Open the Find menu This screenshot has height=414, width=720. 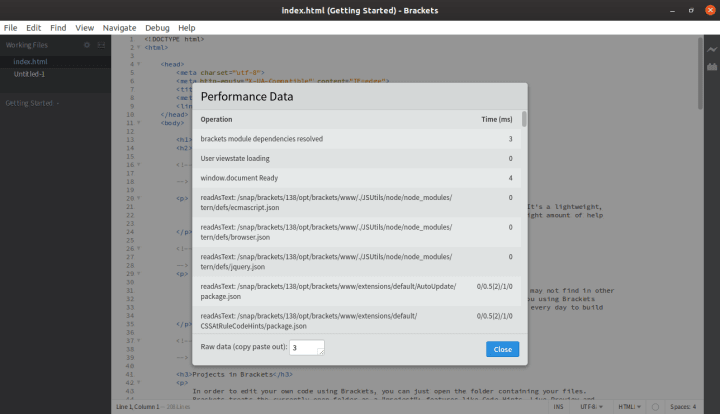58,28
